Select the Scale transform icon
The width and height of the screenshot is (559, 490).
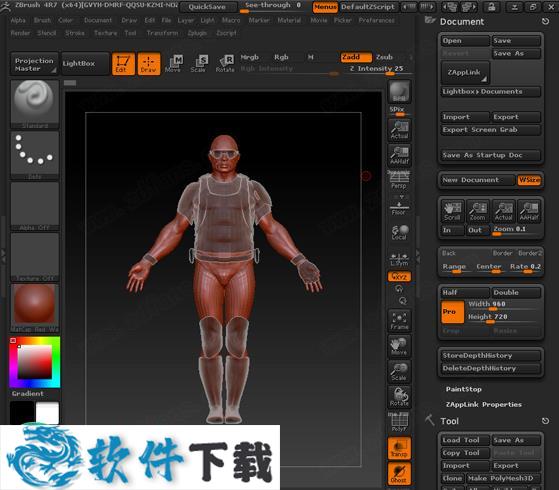[x=199, y=64]
